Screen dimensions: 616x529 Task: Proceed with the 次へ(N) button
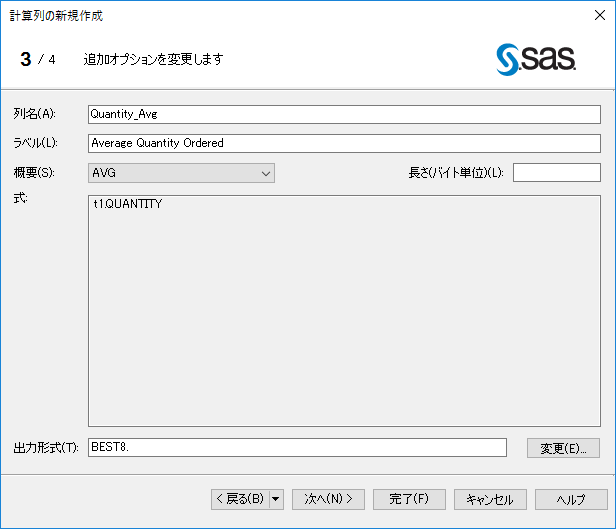[x=329, y=499]
